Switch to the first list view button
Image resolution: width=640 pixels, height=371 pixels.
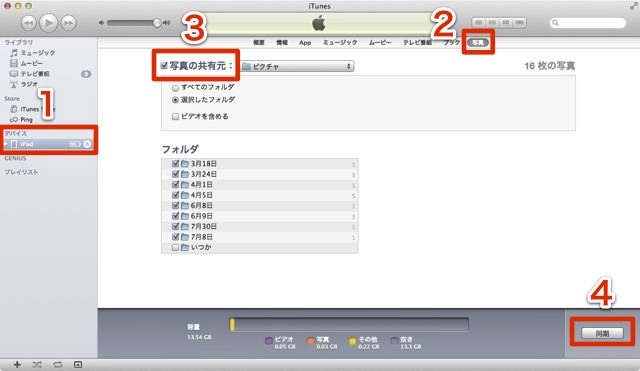click(x=479, y=22)
